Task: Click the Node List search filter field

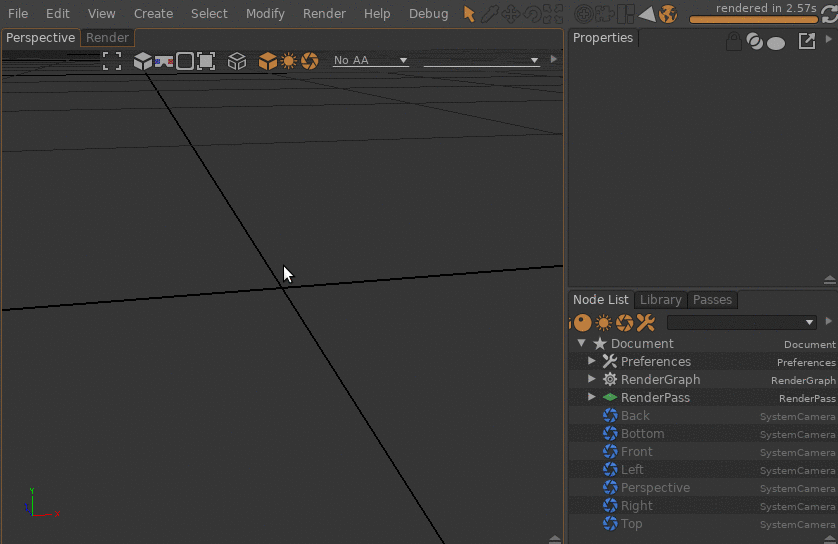Action: pos(741,322)
